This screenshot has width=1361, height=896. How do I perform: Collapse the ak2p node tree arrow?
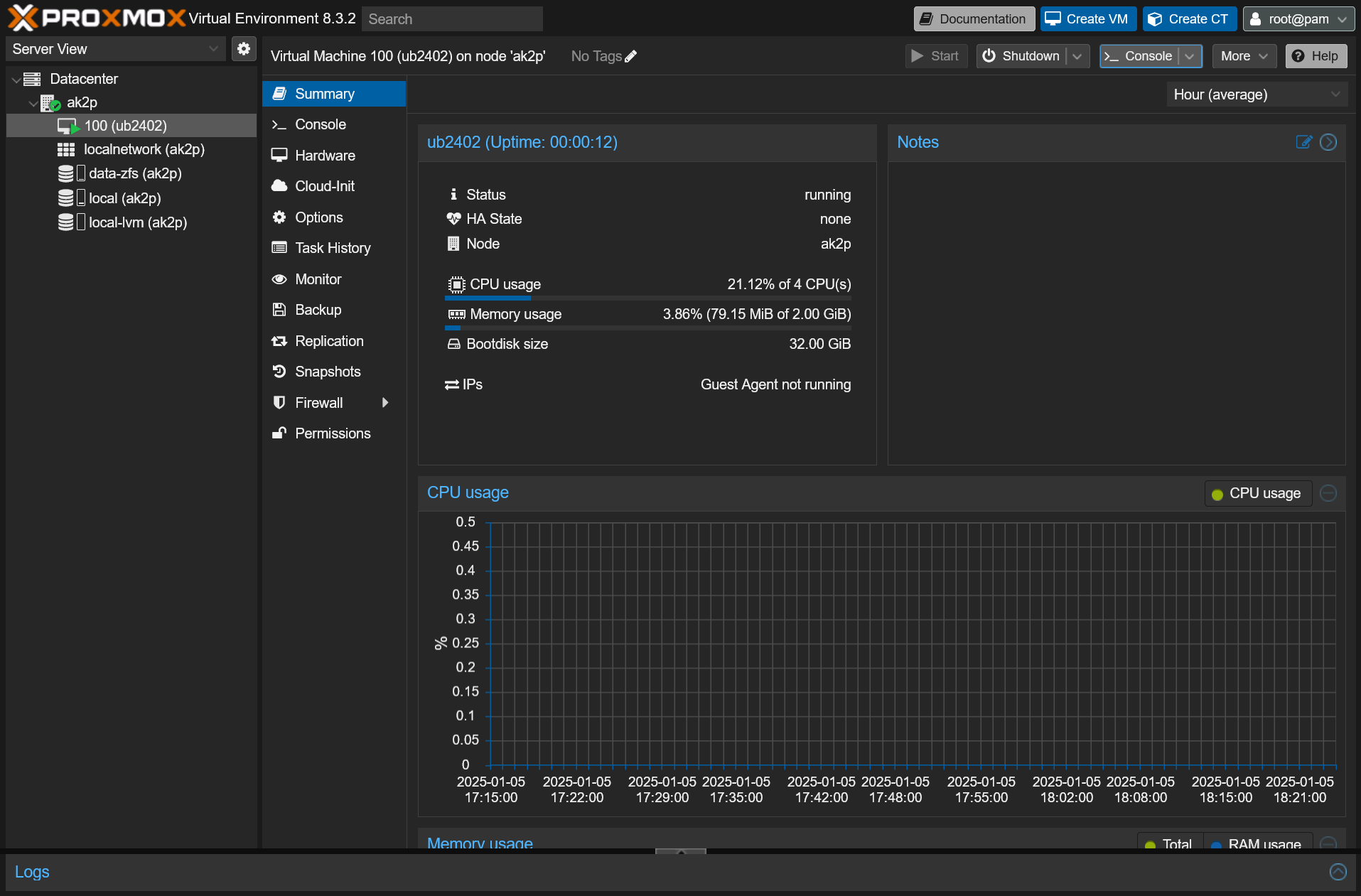tap(33, 104)
